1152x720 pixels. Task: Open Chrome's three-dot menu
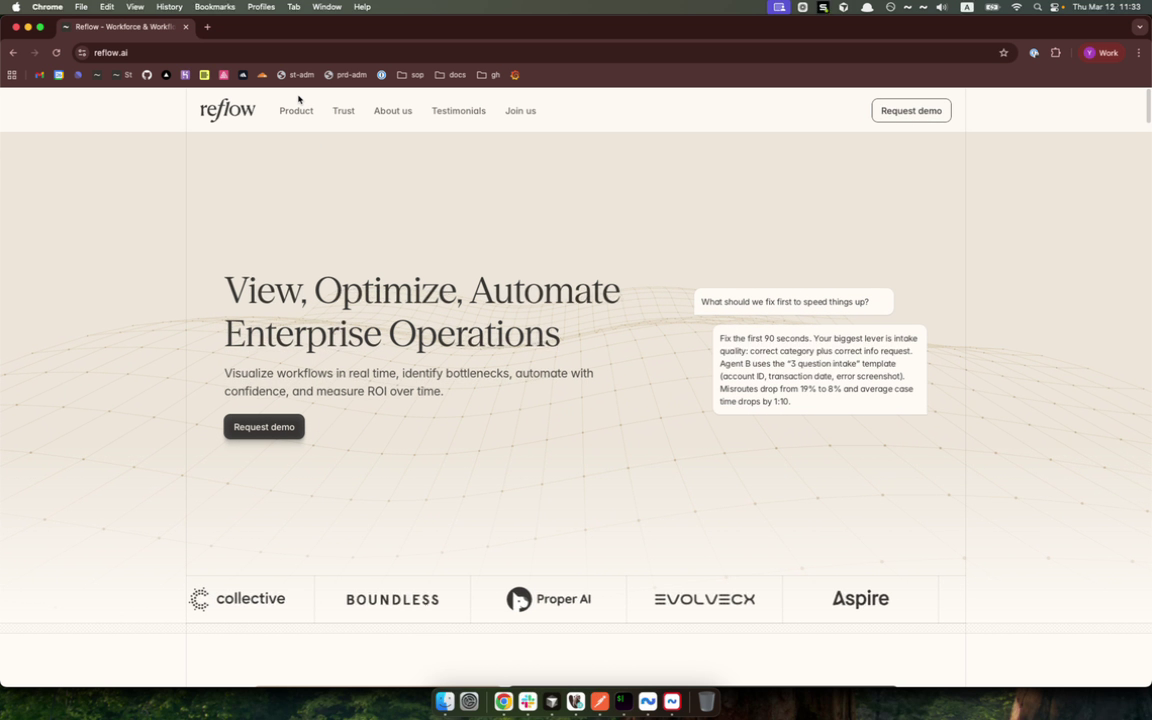[1139, 53]
